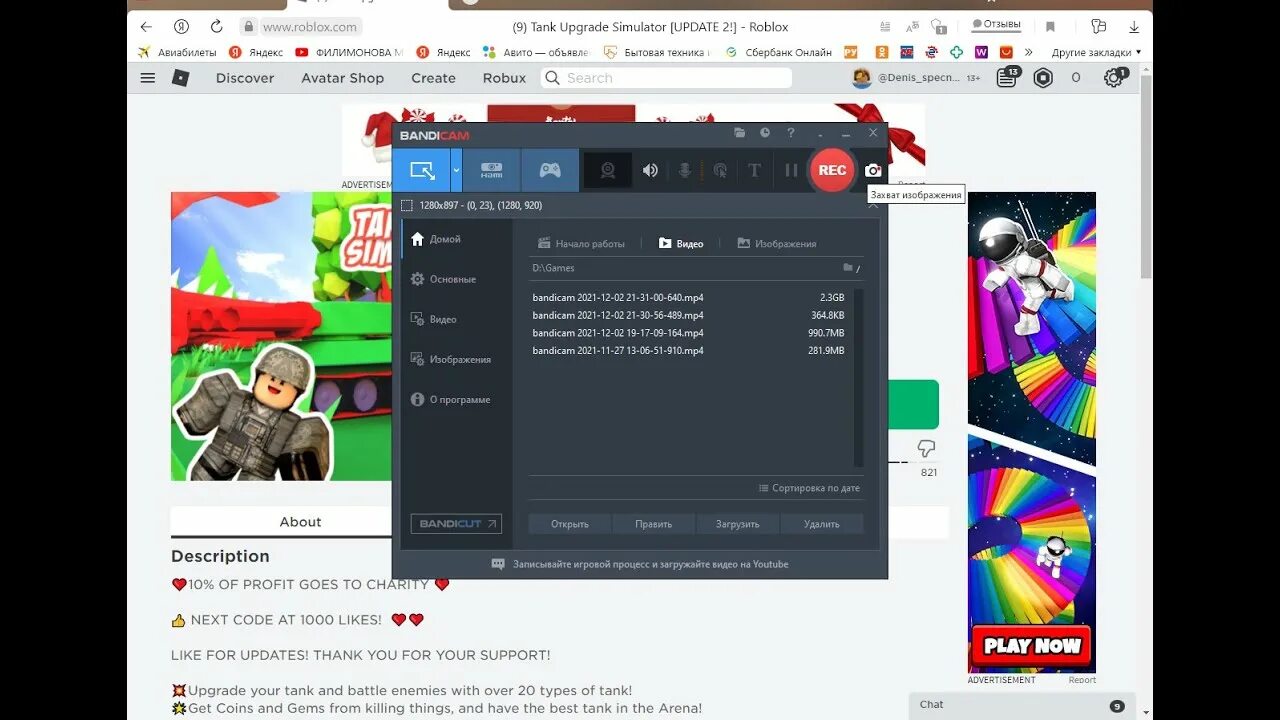Click the dislike thumbs-down icon
The width and height of the screenshot is (1280, 720).
(x=926, y=449)
